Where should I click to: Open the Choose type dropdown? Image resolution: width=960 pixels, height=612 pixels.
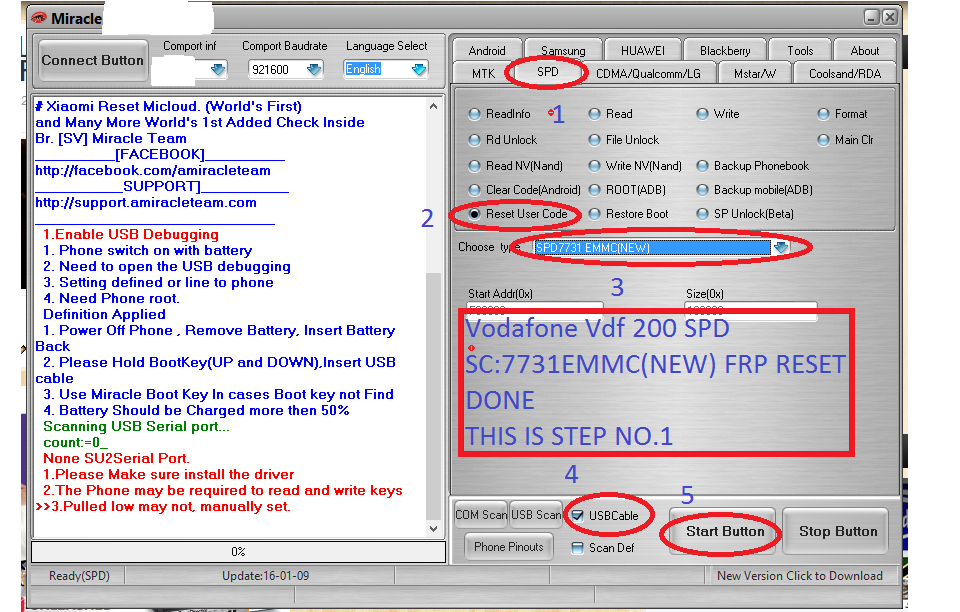(x=783, y=246)
